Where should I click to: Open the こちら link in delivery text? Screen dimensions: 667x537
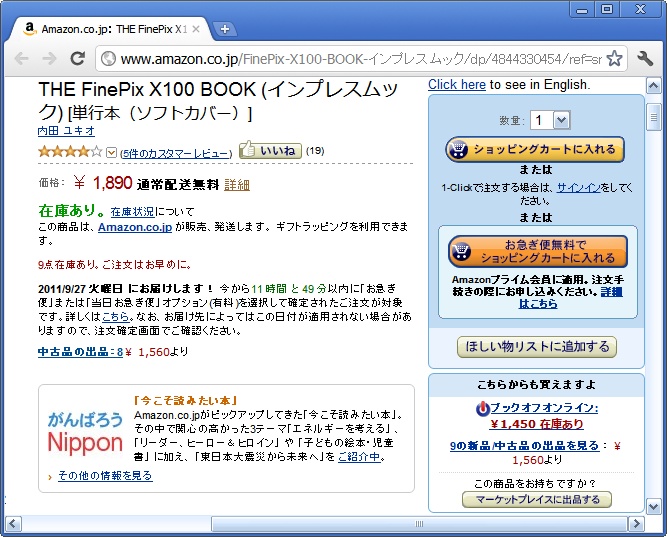116,317
